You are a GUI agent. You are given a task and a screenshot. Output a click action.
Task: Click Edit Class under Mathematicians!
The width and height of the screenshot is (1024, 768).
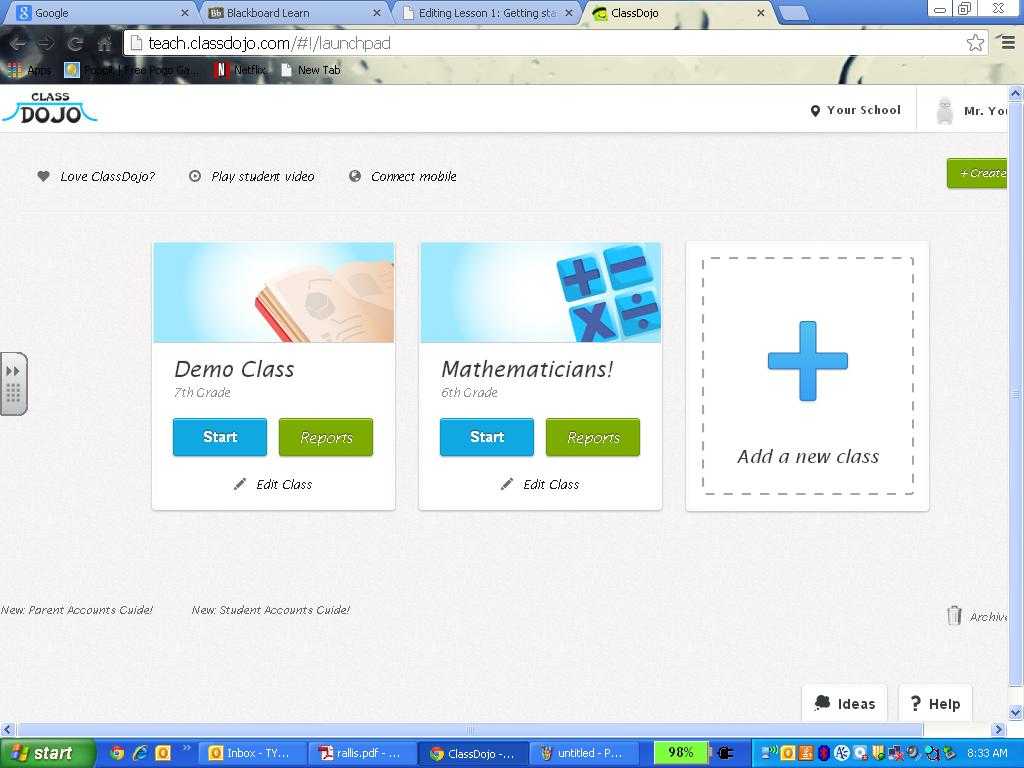pos(551,484)
